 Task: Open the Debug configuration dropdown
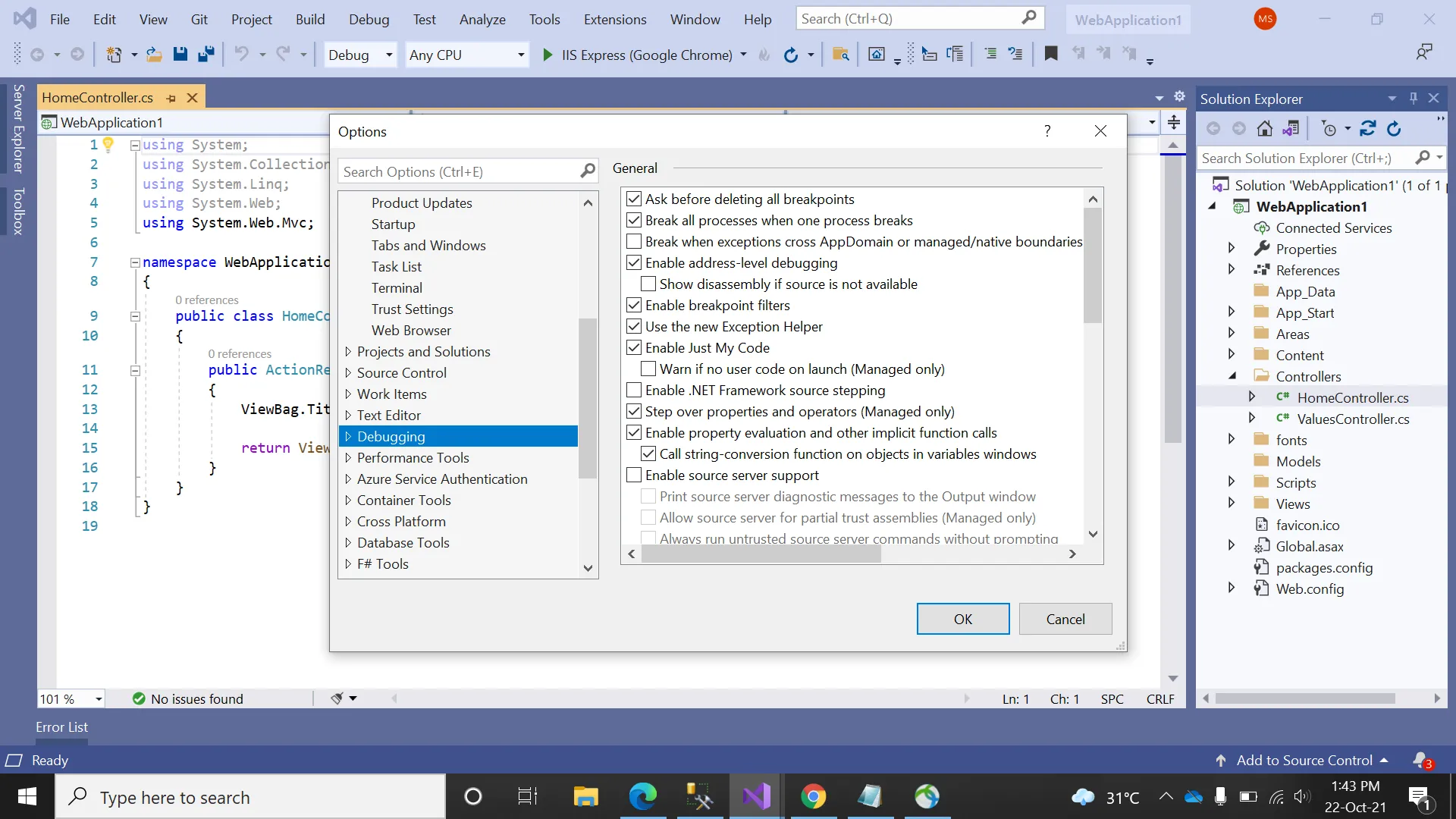coord(360,55)
